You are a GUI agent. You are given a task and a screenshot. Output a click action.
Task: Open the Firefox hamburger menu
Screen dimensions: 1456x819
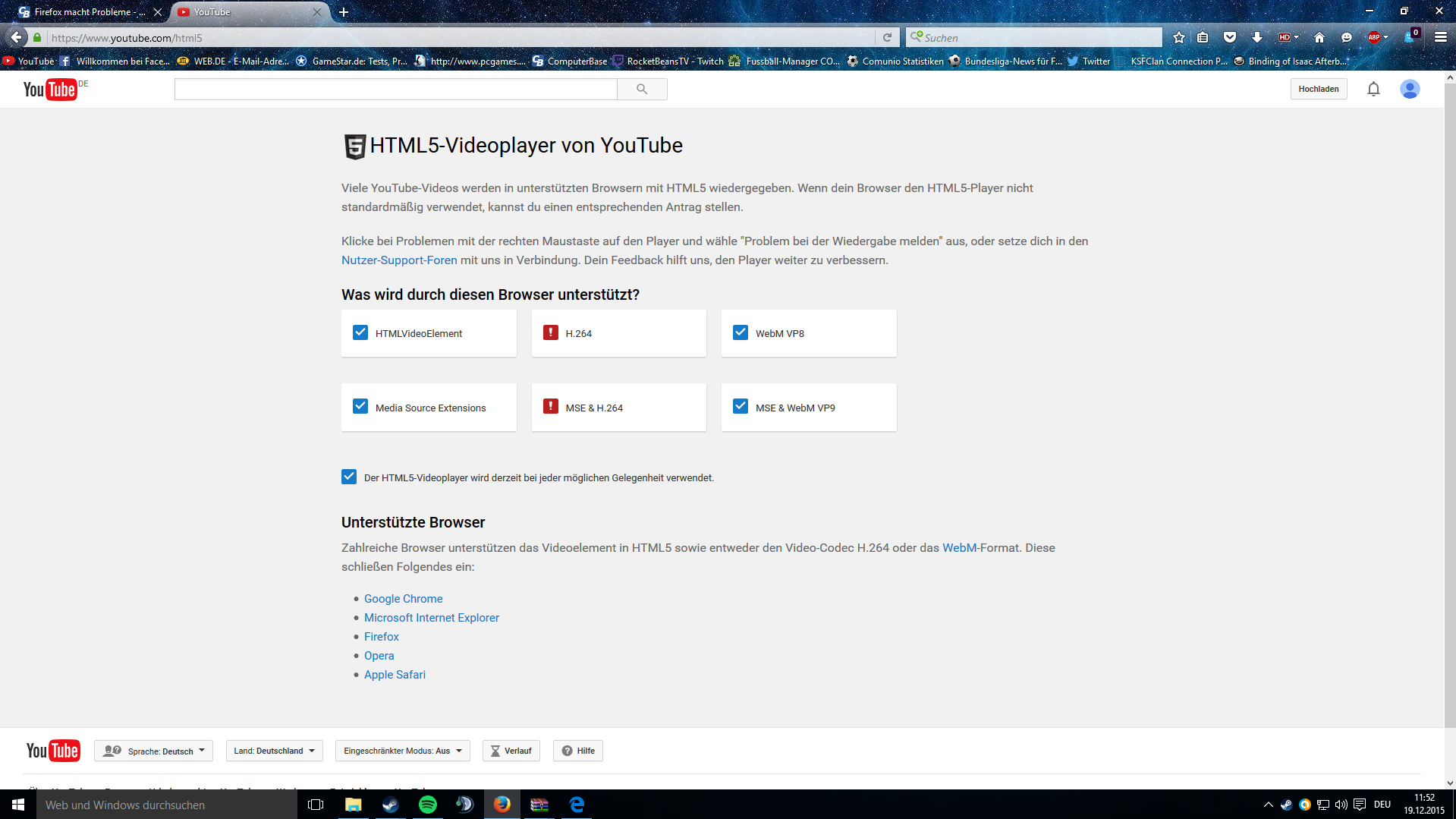click(1441, 37)
